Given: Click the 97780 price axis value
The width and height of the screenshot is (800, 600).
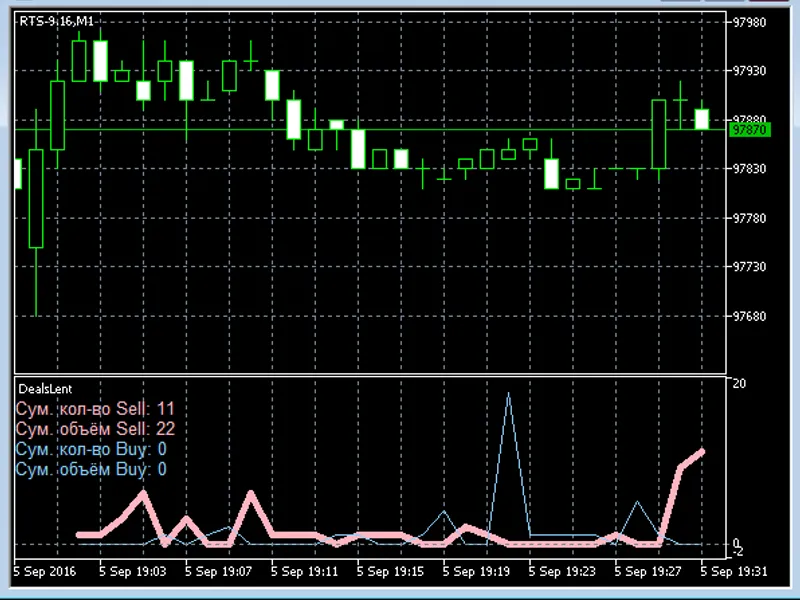Looking at the screenshot, I should click(x=749, y=218).
